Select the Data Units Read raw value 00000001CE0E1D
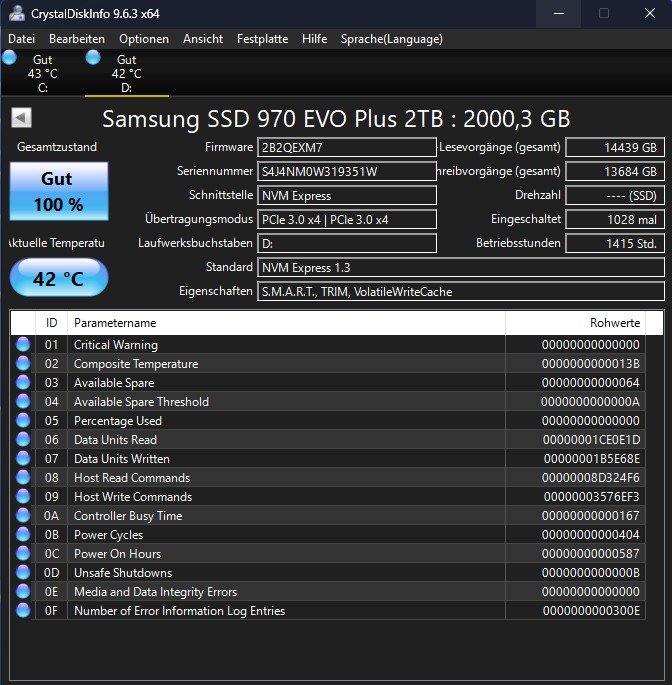The width and height of the screenshot is (672, 685). coord(591,439)
